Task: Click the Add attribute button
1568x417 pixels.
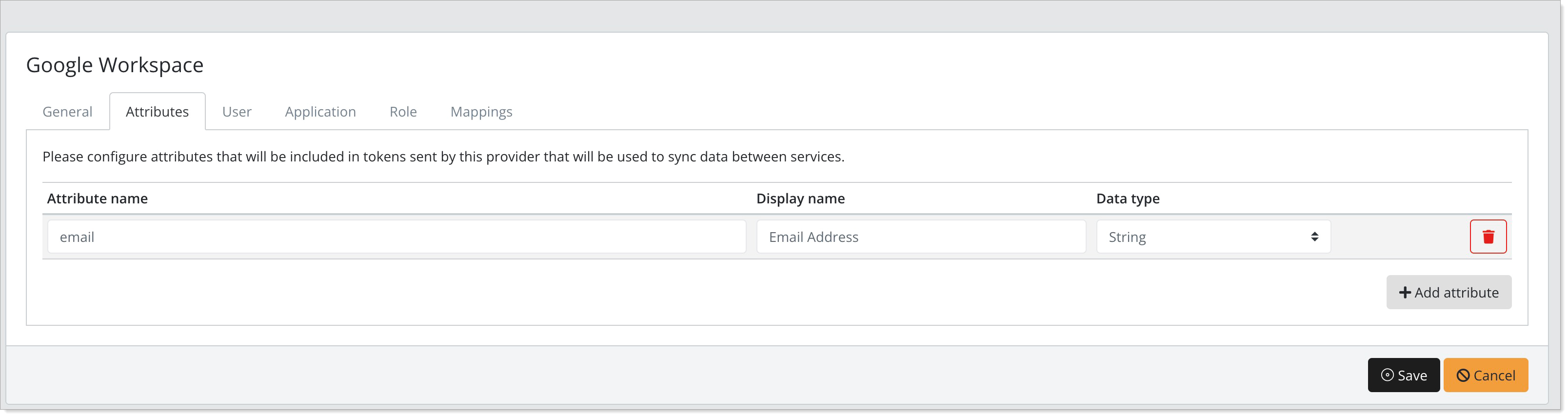Action: (x=1449, y=292)
